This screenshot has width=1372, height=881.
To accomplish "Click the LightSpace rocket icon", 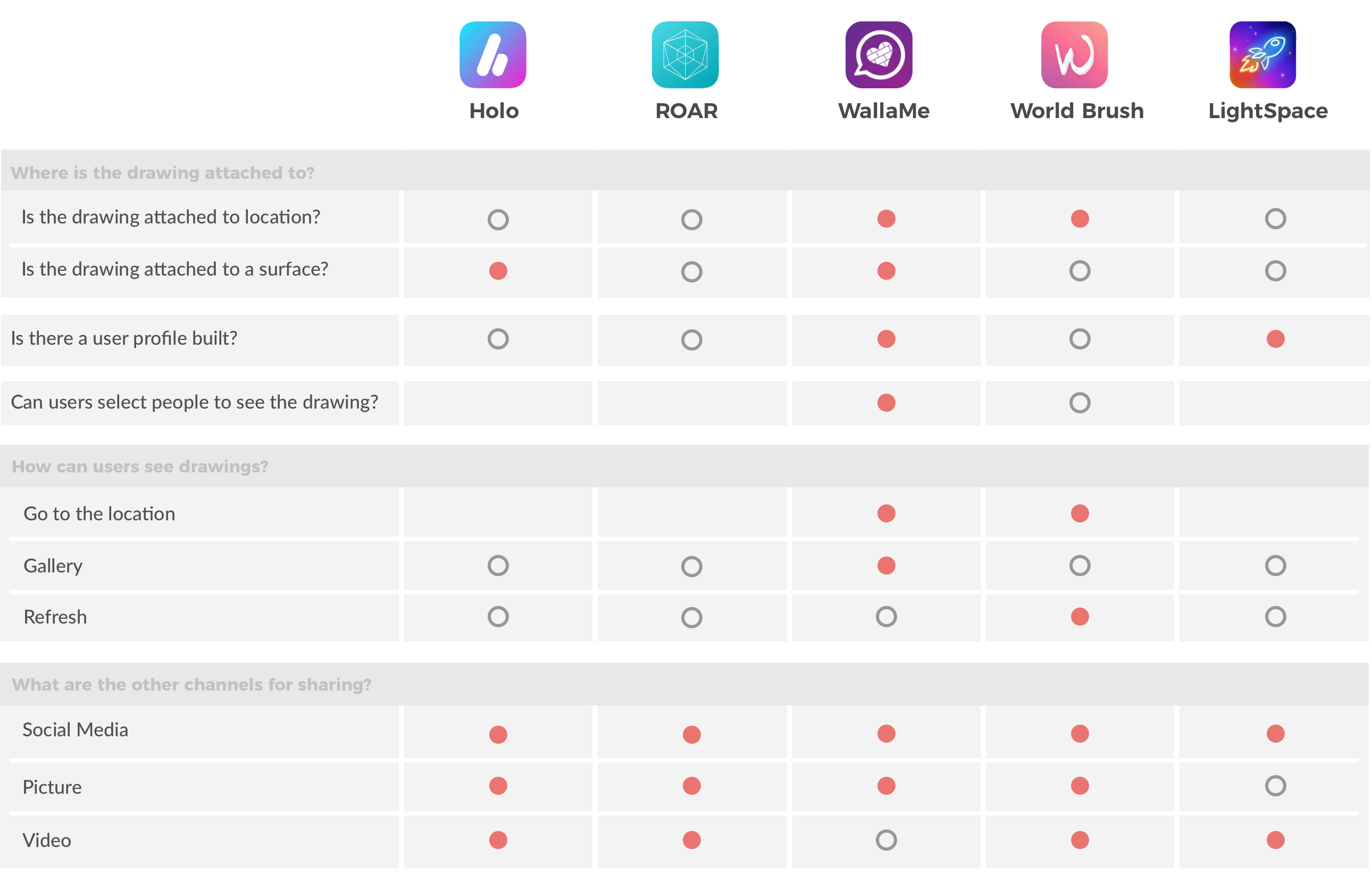I will tap(1263, 55).
